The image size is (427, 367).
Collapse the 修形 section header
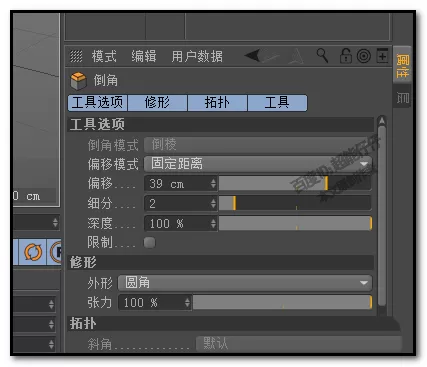[x=221, y=262]
